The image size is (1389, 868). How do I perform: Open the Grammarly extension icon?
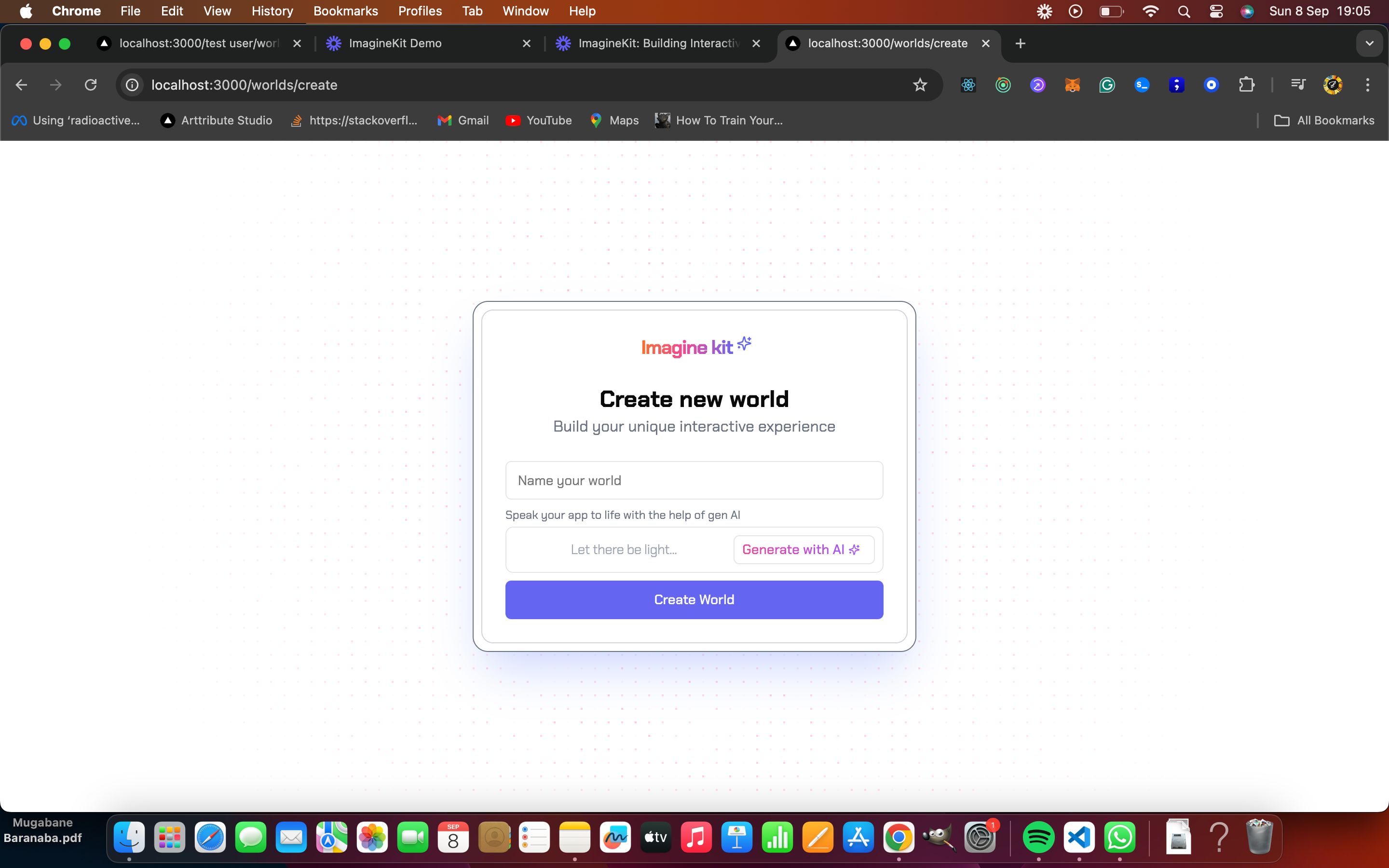pyautogui.click(x=1106, y=85)
